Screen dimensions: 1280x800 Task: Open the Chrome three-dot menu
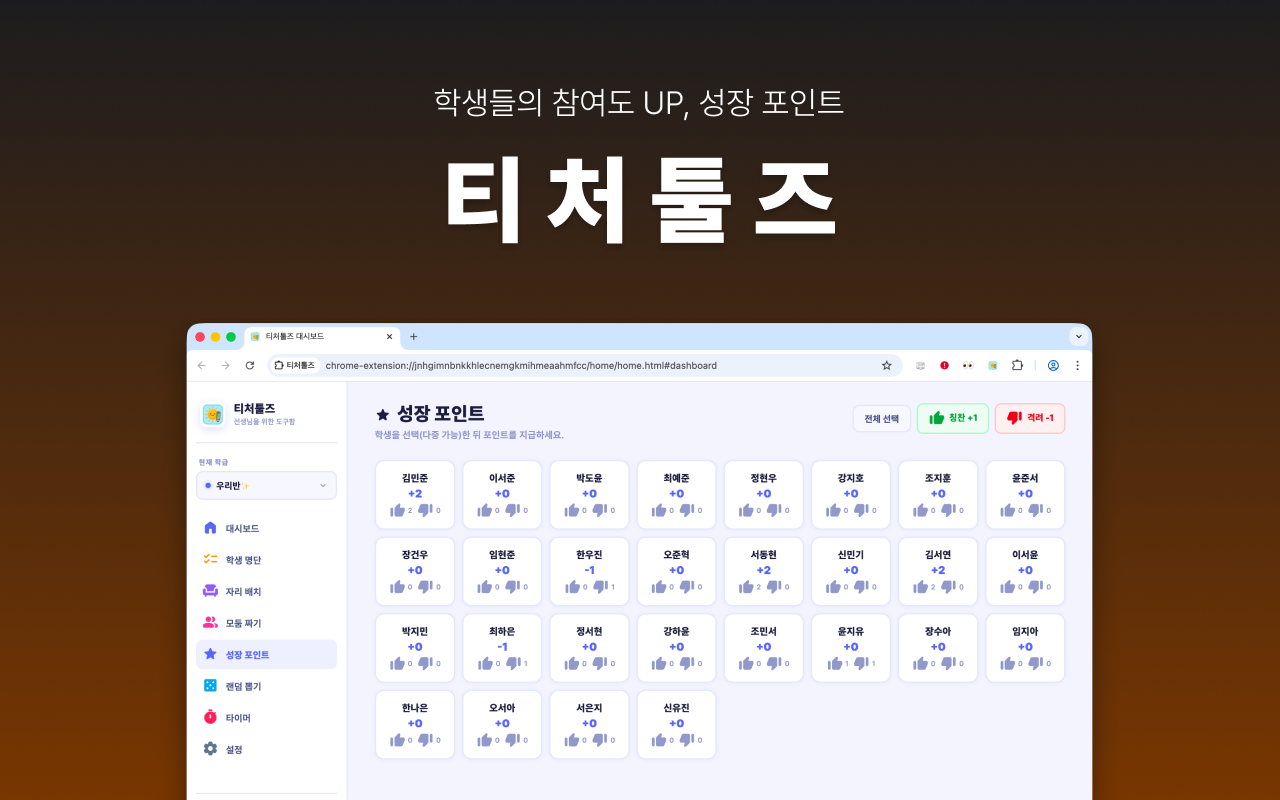click(1077, 366)
